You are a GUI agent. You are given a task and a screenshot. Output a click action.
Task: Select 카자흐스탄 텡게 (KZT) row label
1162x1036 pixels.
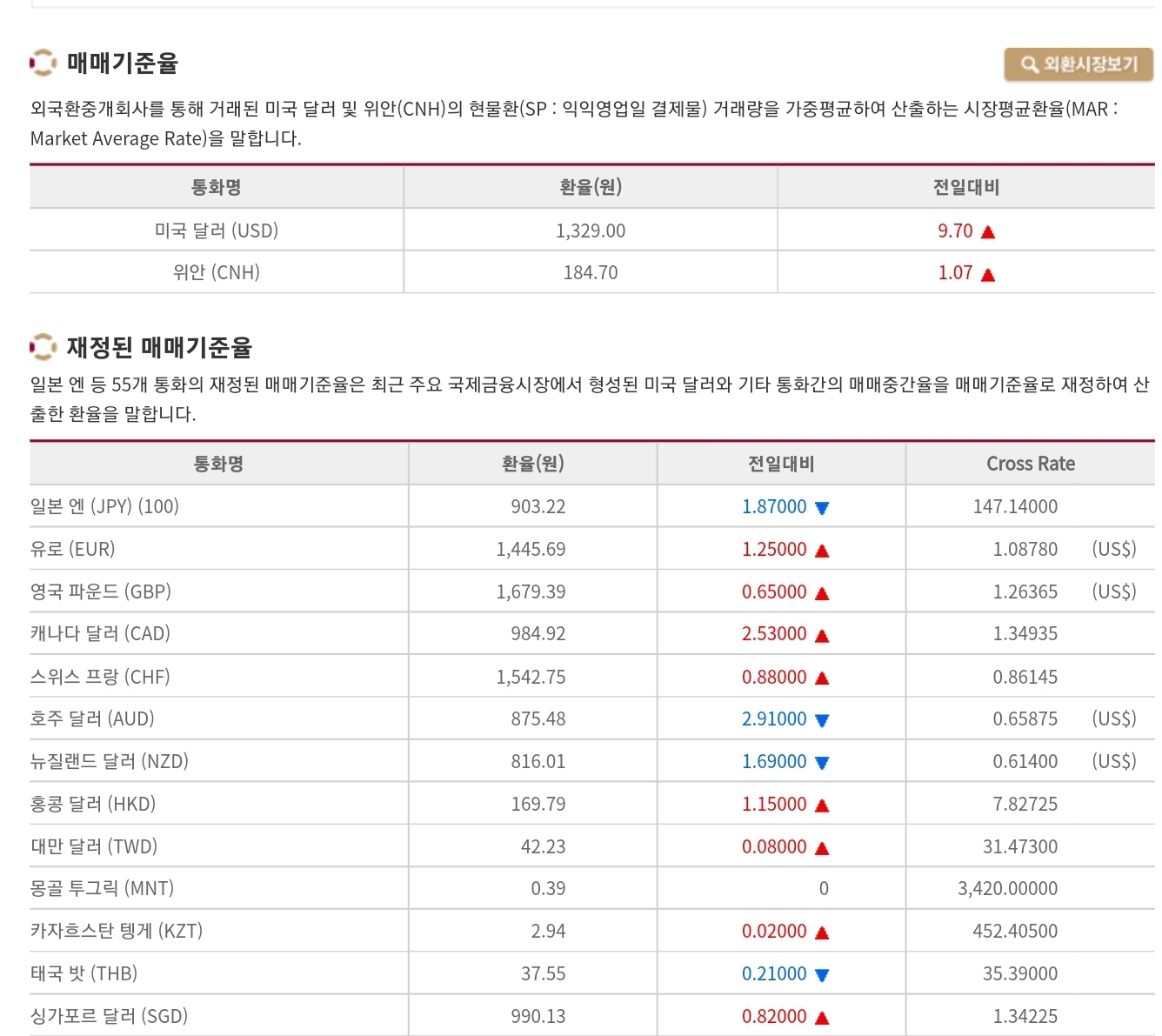[x=117, y=931]
